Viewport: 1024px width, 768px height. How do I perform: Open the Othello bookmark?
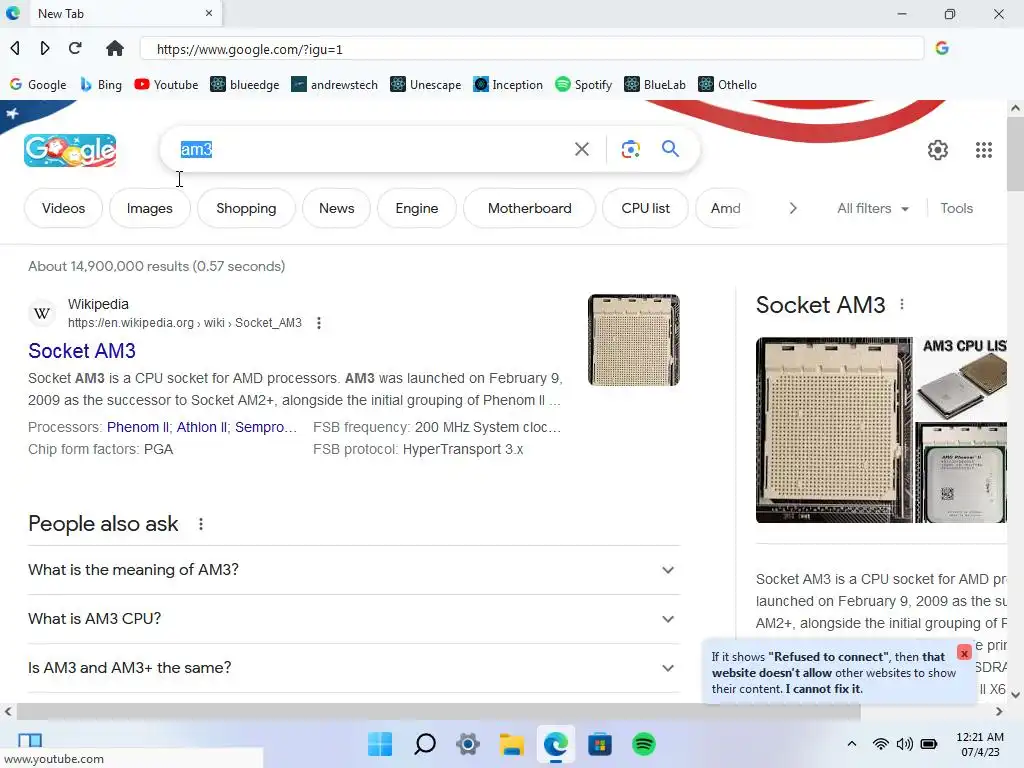click(728, 84)
